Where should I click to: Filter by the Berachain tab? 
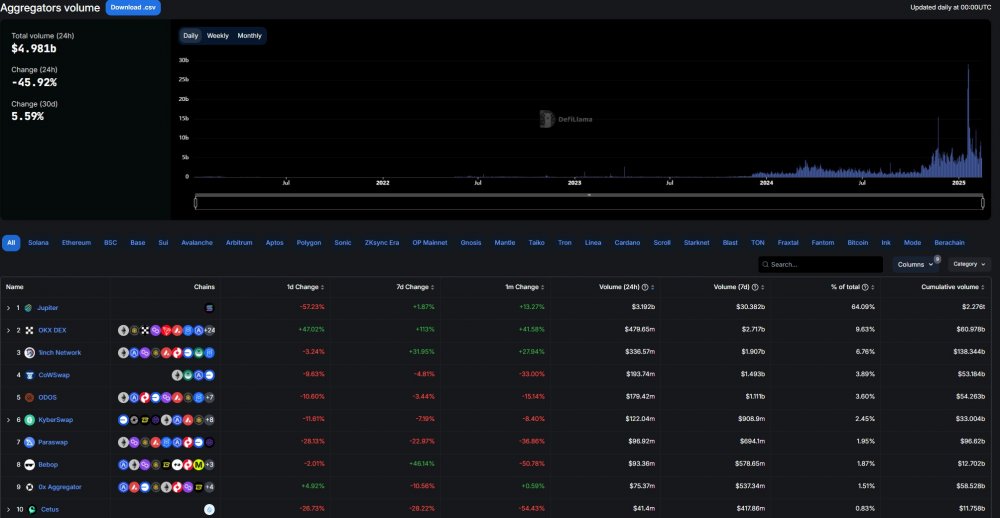pyautogui.click(x=950, y=243)
